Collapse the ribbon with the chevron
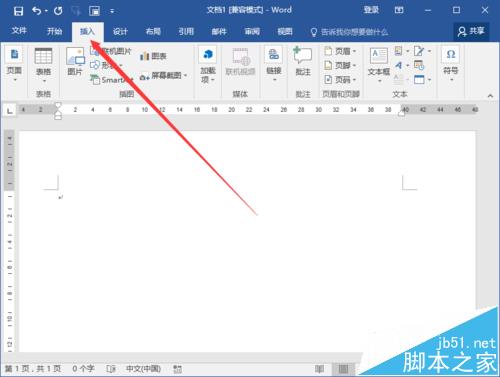 point(490,96)
